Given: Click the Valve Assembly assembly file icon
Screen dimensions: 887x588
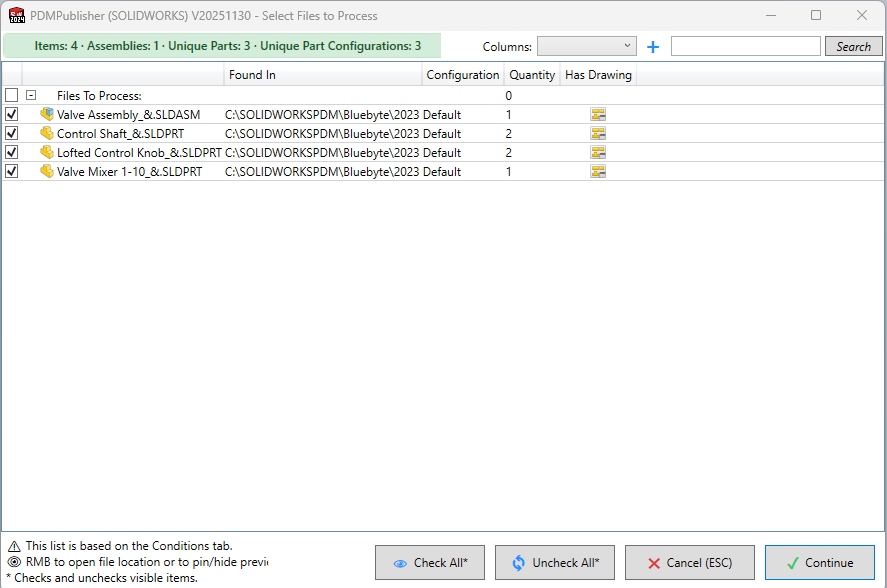Looking at the screenshot, I should (47, 115).
